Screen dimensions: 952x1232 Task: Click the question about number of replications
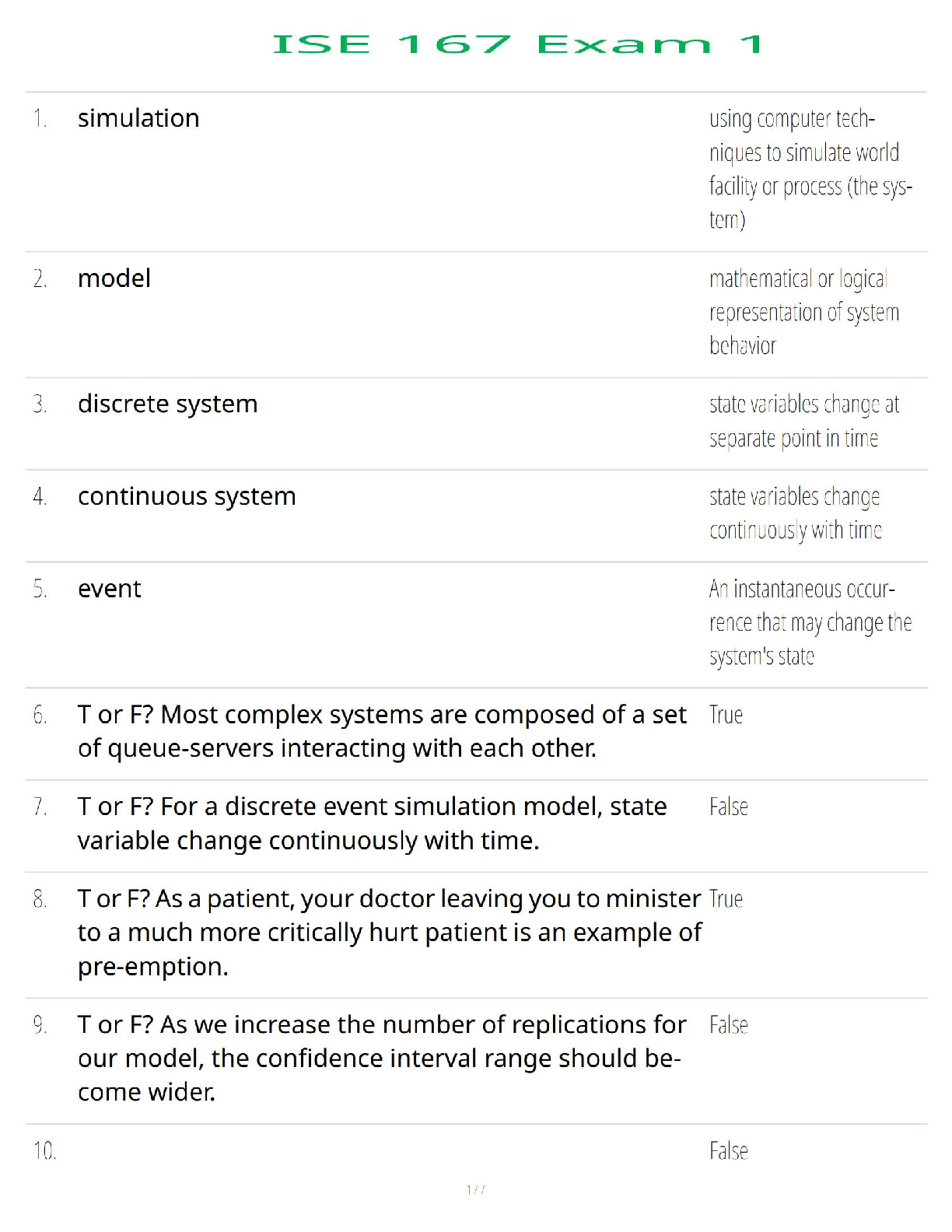tap(381, 1058)
